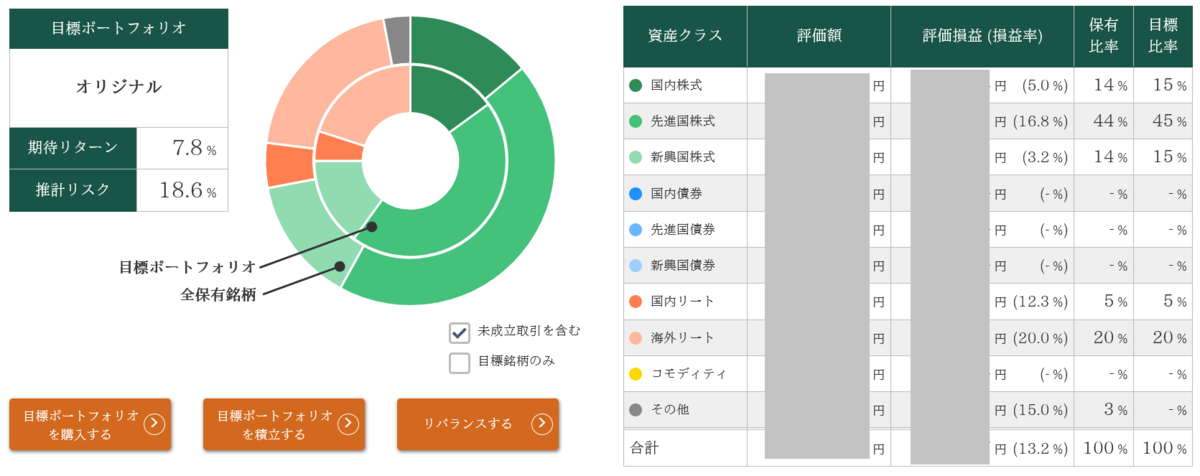The image size is (1200, 476).
Task: Select the 資産クラス column header
Action: pyautogui.click(x=685, y=35)
